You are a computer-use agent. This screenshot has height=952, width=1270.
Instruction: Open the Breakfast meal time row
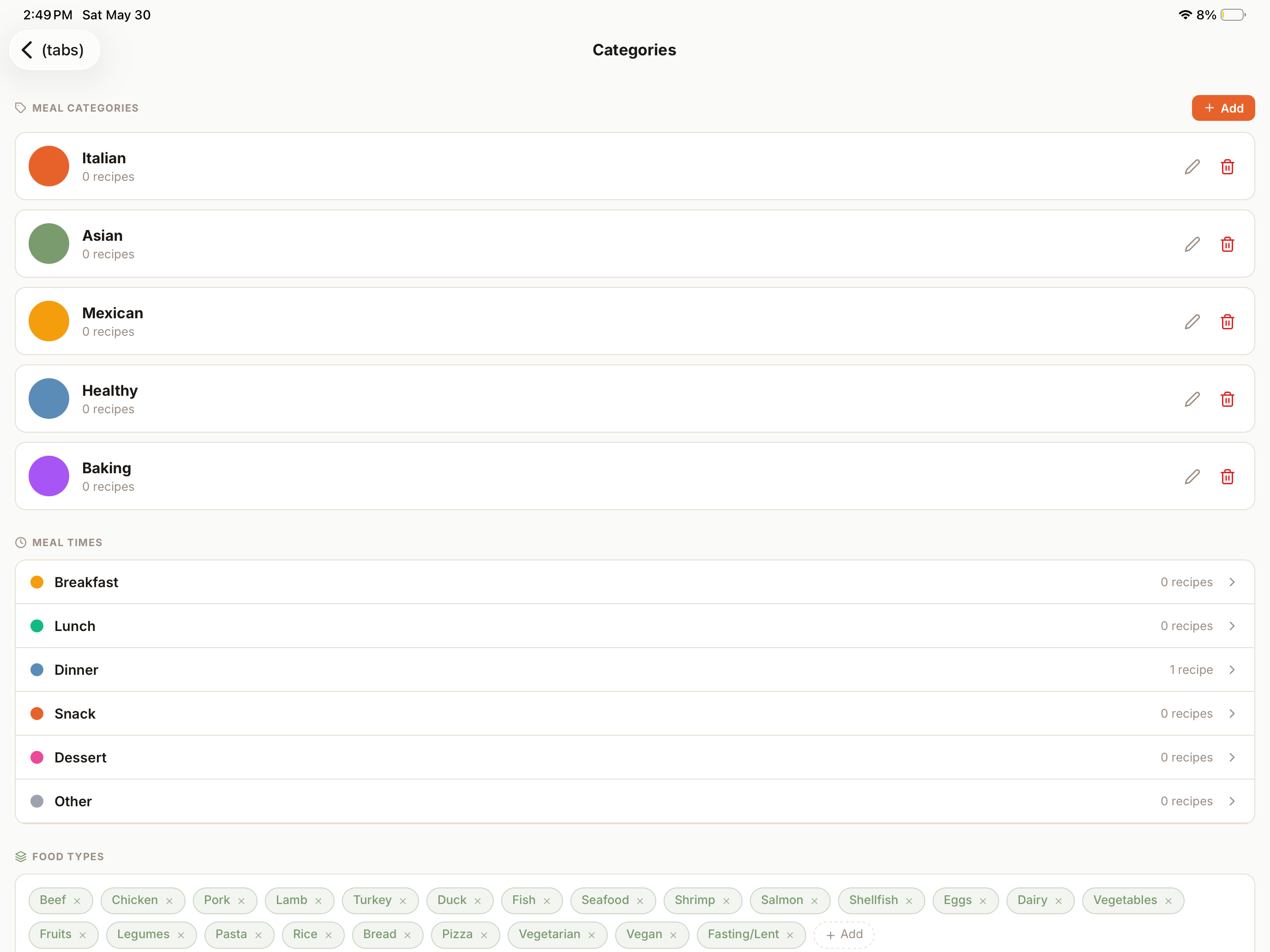(x=635, y=582)
